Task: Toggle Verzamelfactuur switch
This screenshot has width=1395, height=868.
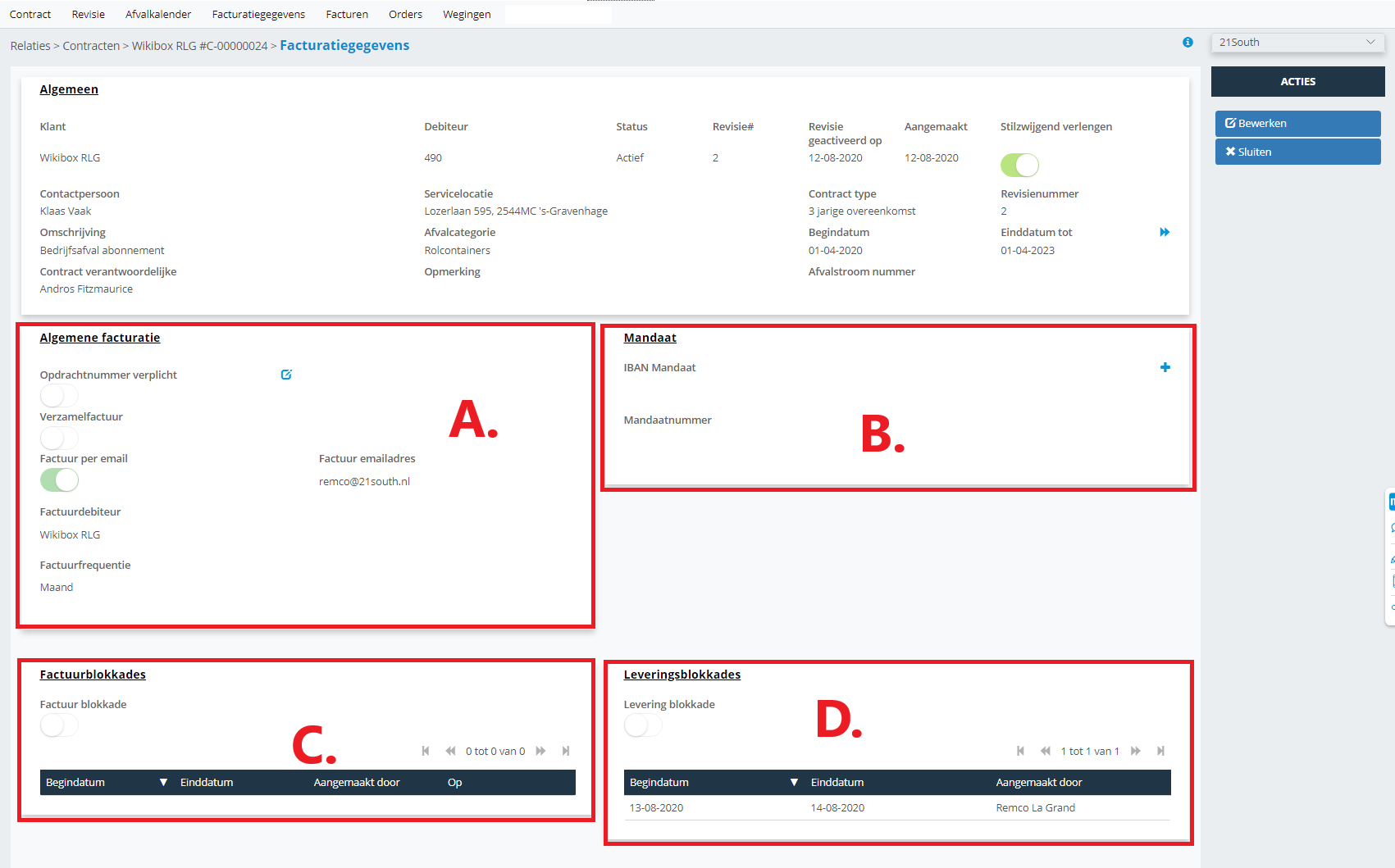Action: coord(59,438)
